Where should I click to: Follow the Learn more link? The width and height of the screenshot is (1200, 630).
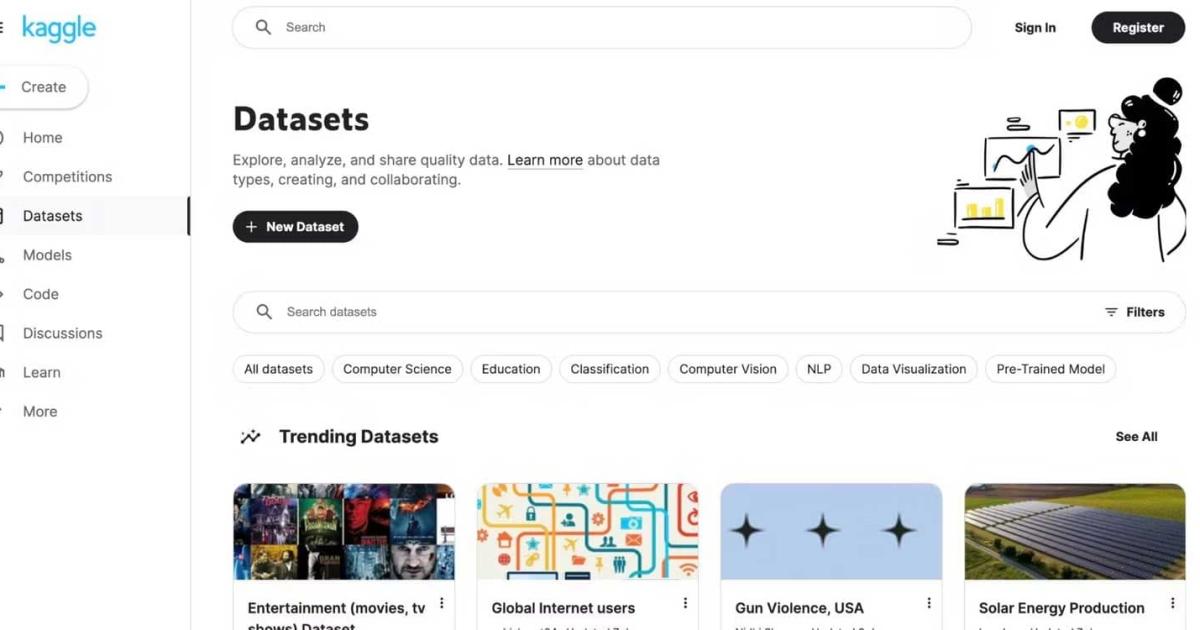click(545, 160)
